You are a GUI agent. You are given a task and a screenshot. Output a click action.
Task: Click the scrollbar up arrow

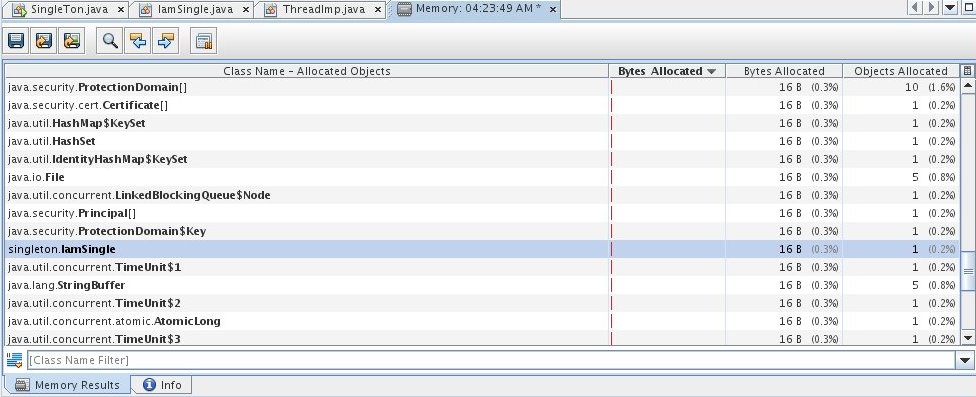point(967,85)
